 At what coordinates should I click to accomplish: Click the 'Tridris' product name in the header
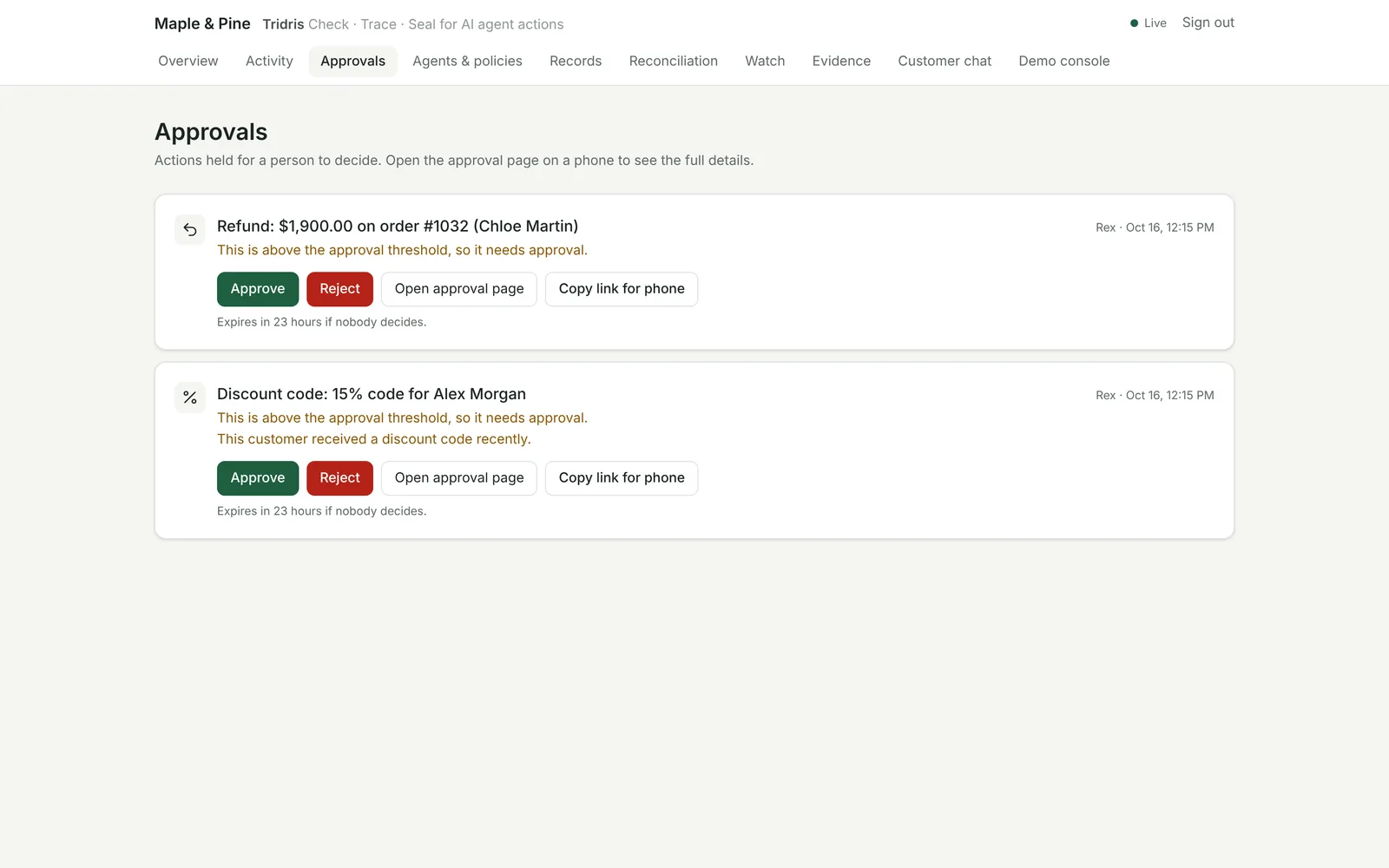point(283,24)
